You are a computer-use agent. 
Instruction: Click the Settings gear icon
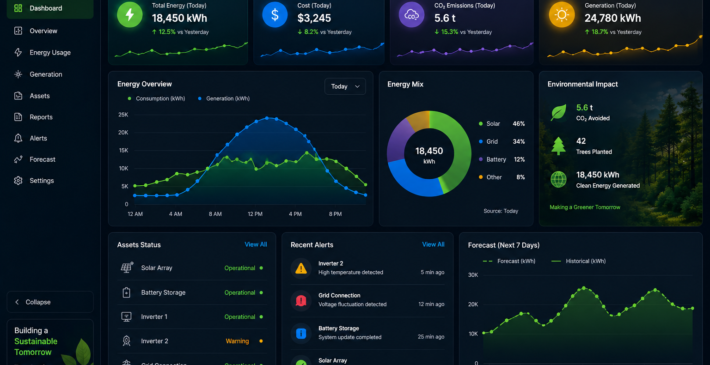coord(18,181)
